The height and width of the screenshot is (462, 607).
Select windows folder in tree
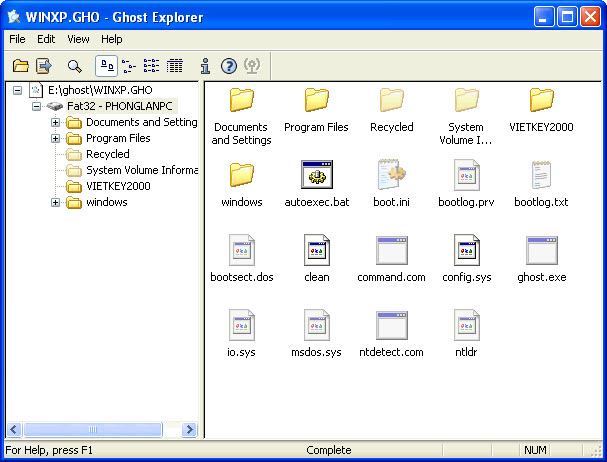click(106, 202)
